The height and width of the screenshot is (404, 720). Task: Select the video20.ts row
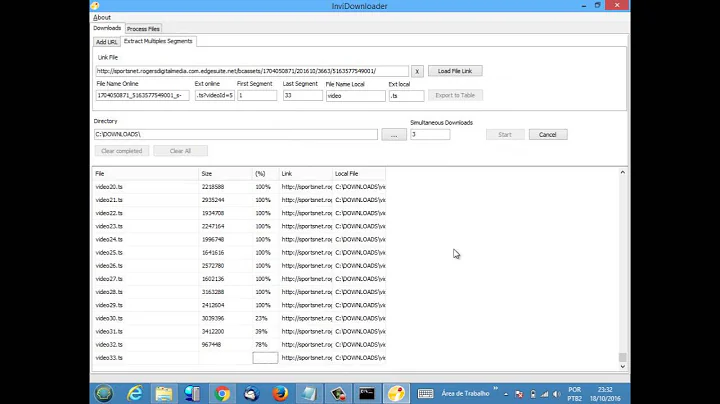(x=239, y=187)
